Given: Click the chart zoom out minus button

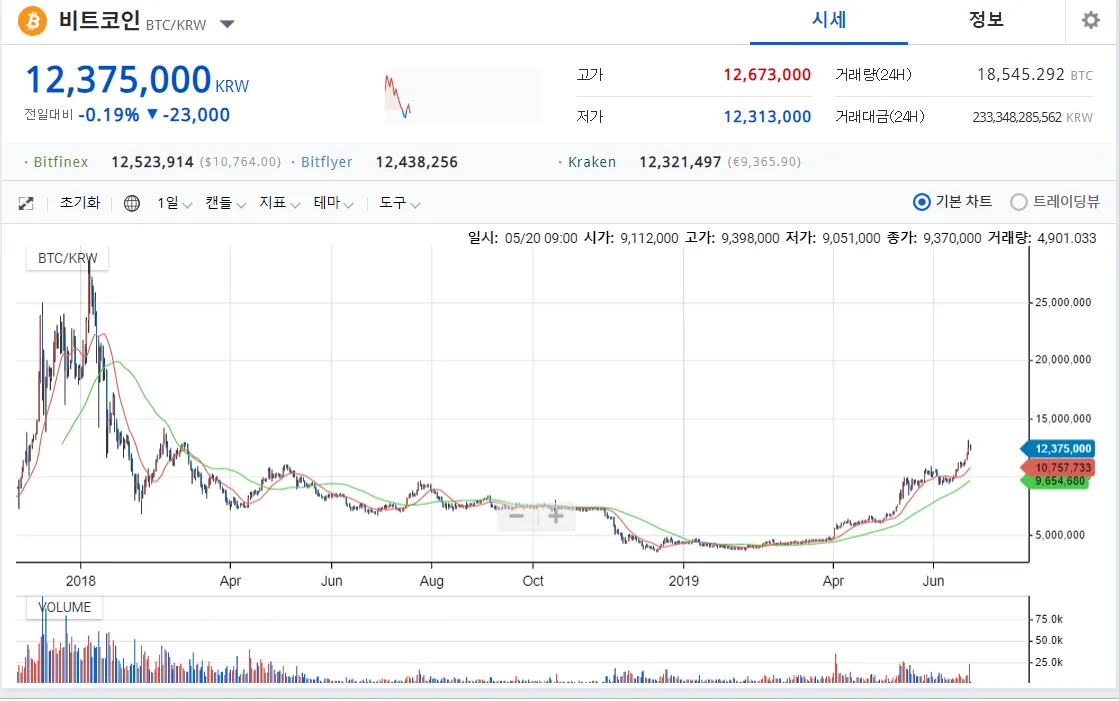Looking at the screenshot, I should pyautogui.click(x=517, y=516).
